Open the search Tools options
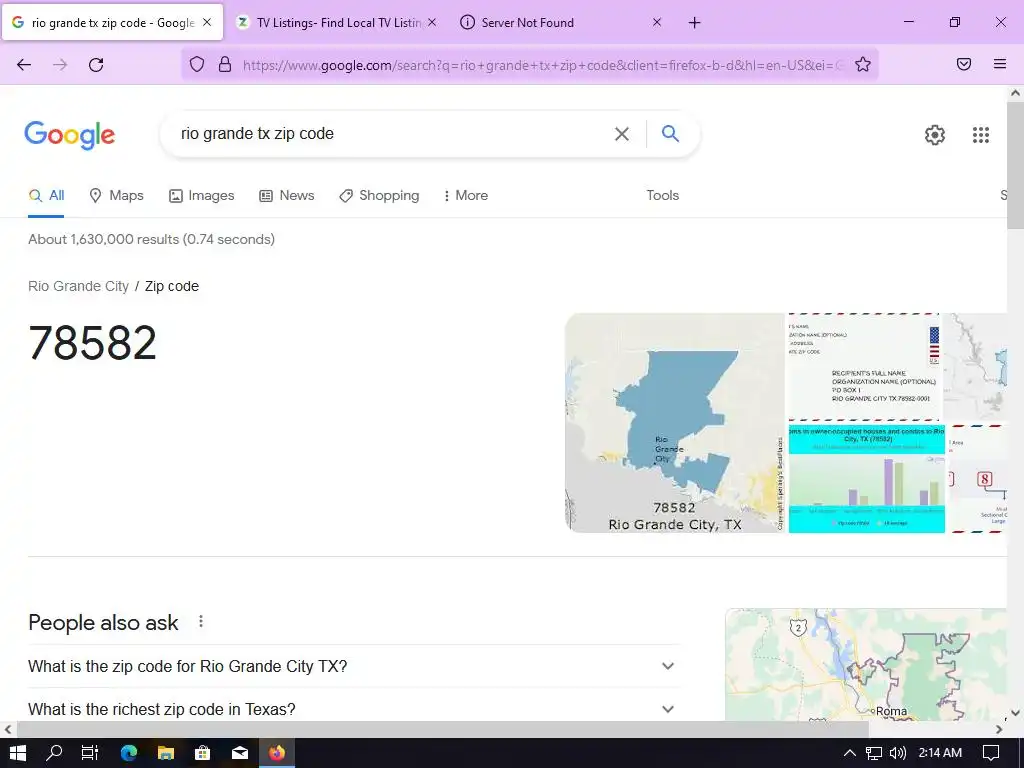 (x=662, y=195)
